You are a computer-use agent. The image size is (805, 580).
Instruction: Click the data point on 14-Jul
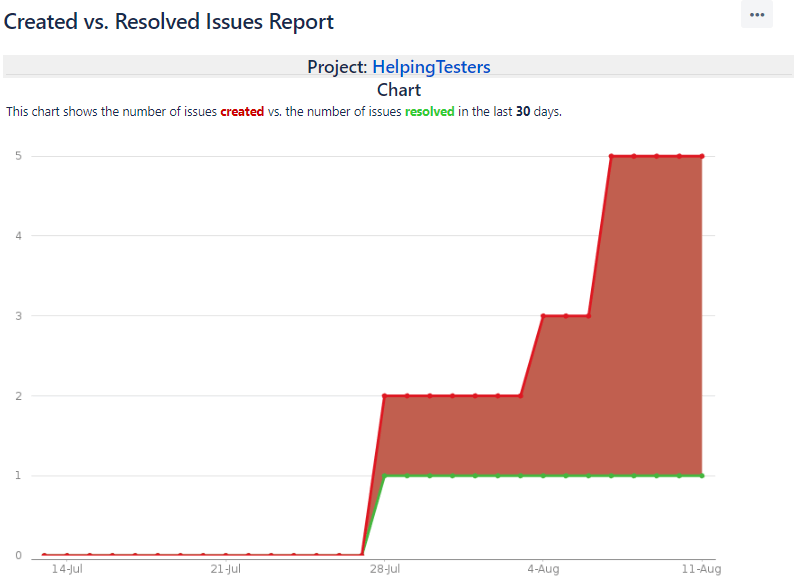[x=67, y=555]
